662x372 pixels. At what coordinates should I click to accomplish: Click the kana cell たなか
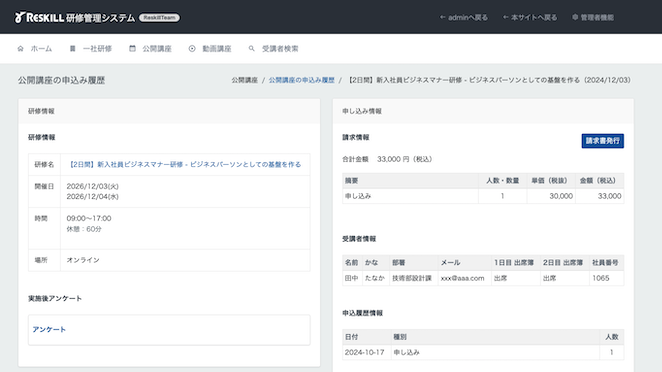point(374,278)
